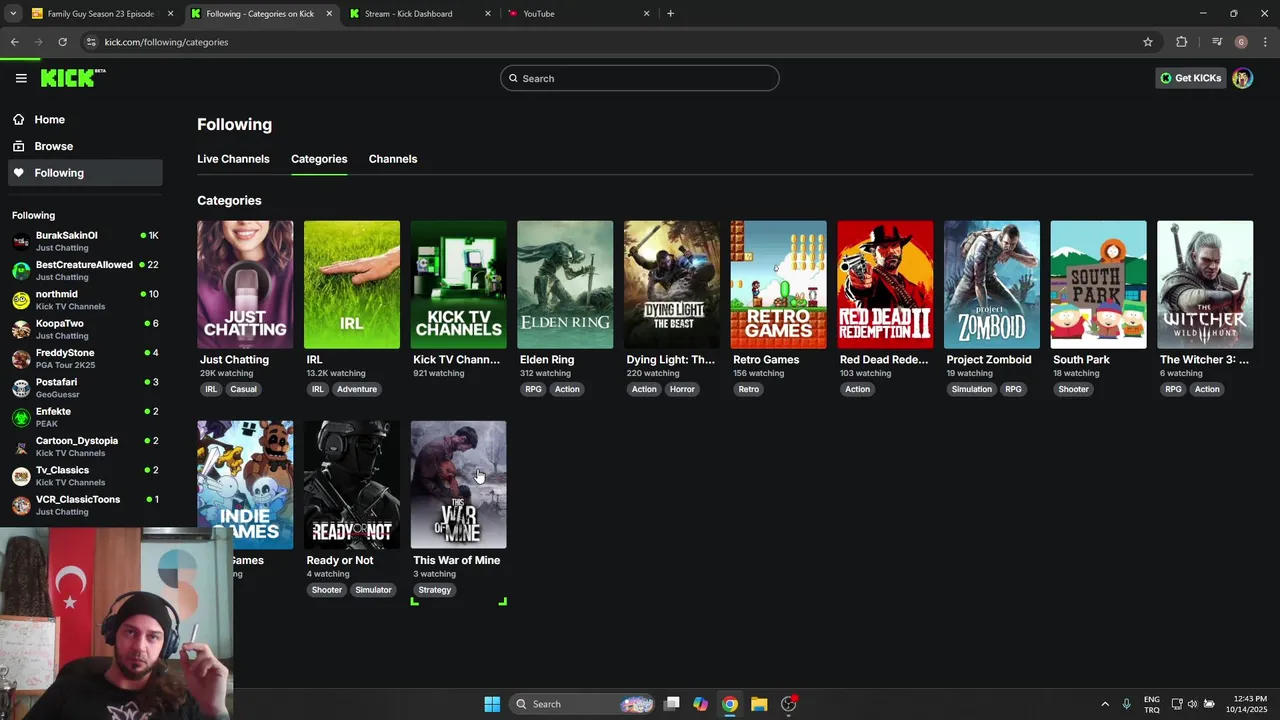Open the Red Dead Redemption II thumbnail
This screenshot has height=720, width=1280.
pos(885,285)
